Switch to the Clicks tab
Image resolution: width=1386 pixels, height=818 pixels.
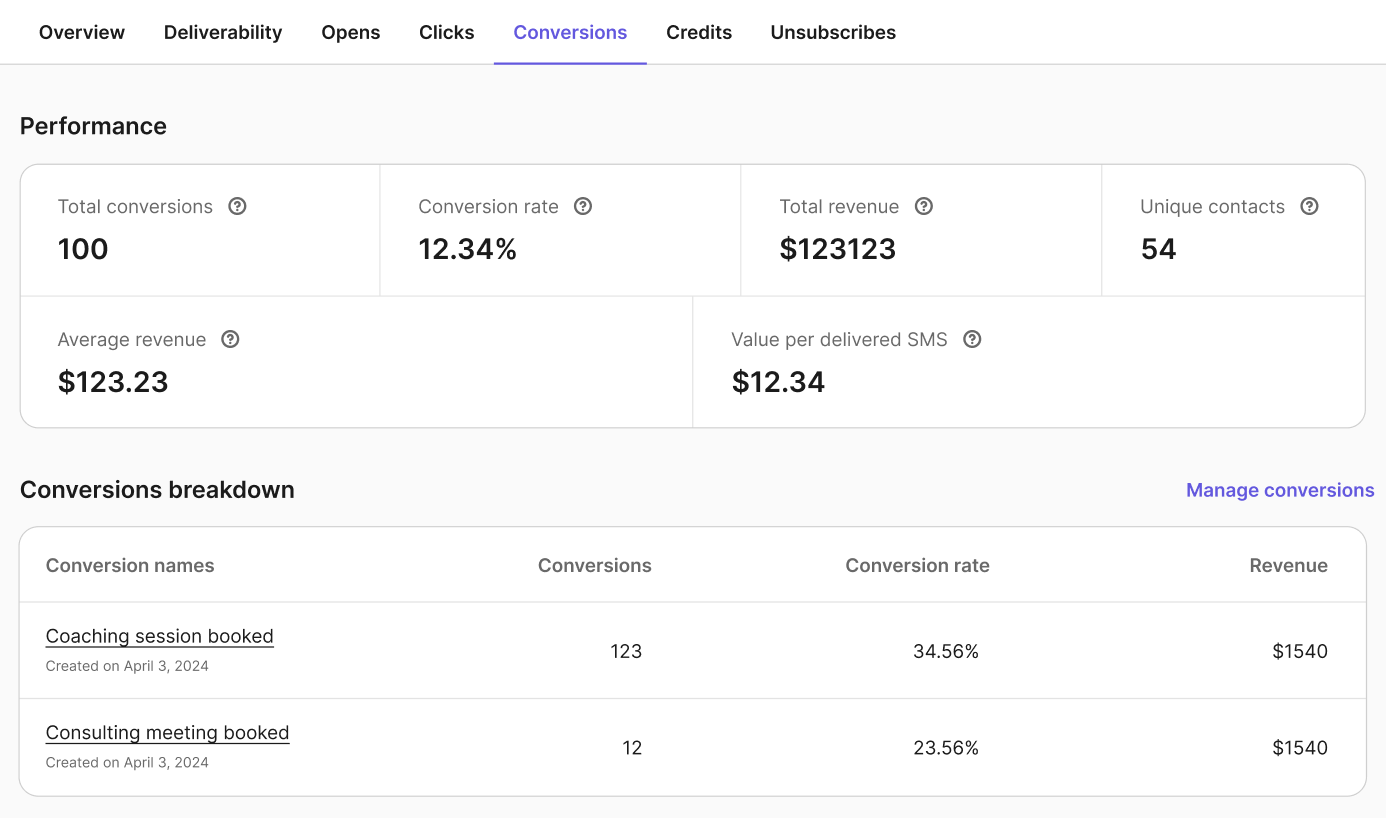[x=446, y=31]
